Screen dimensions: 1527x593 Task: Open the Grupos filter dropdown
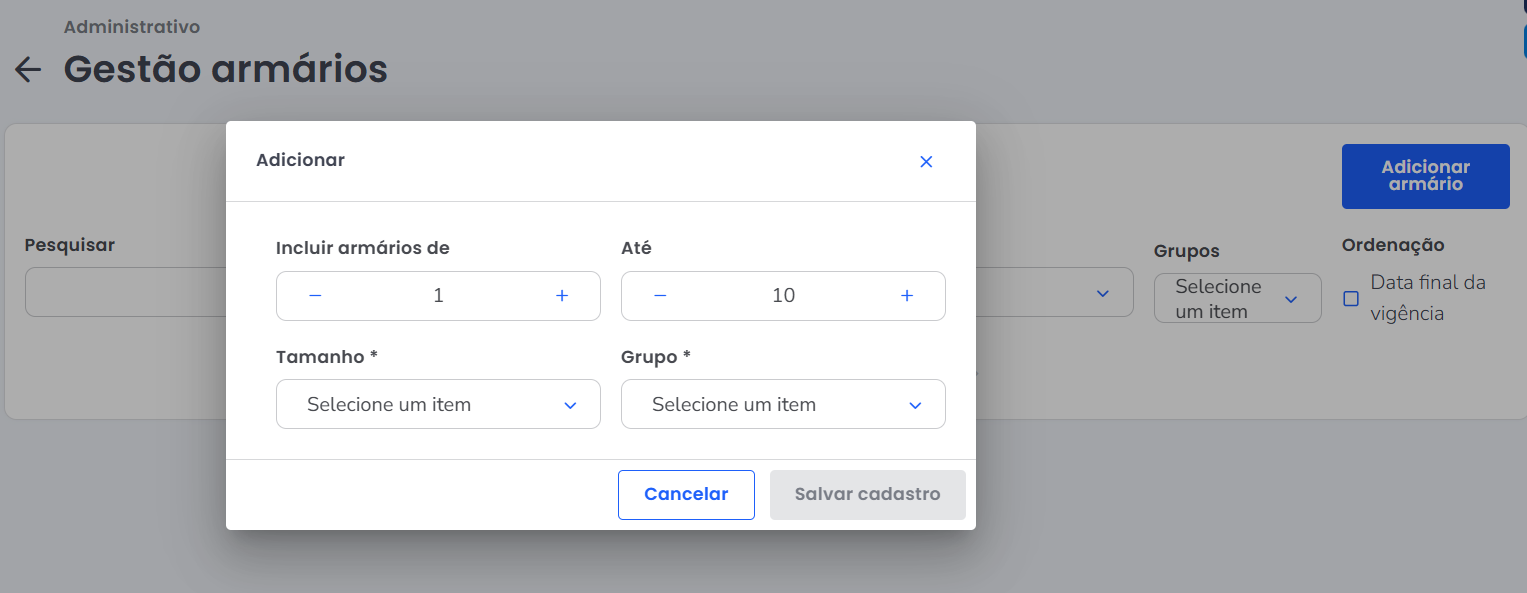click(x=1237, y=299)
